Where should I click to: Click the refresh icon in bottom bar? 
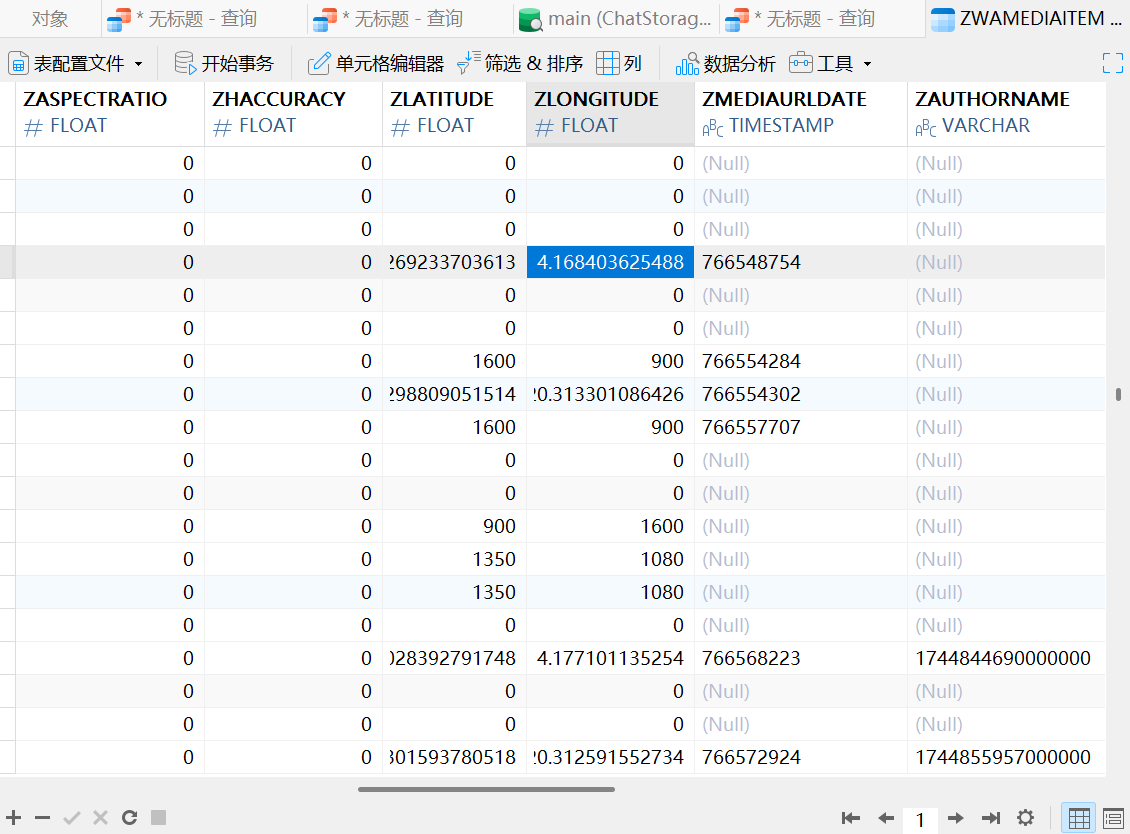pyautogui.click(x=130, y=817)
